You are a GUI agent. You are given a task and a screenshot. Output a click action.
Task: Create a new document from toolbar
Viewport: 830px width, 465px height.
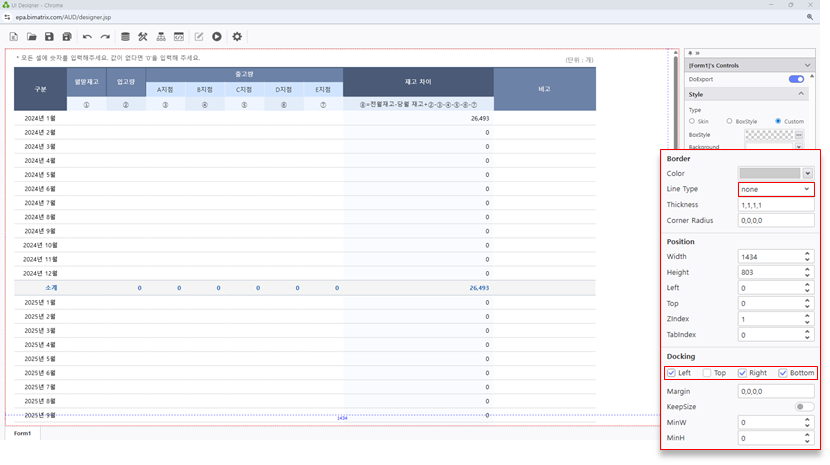click(14, 37)
